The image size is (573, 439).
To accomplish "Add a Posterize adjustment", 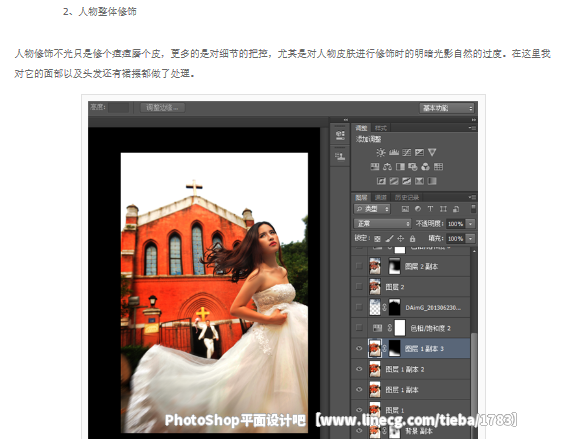I will [394, 181].
